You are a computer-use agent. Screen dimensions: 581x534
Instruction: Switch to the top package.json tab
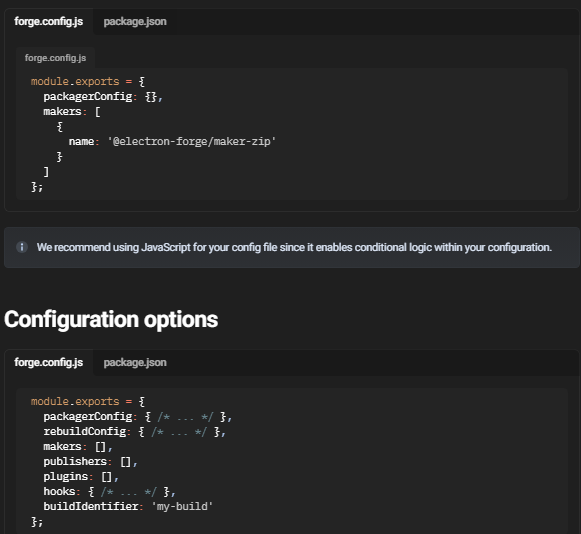click(x=135, y=22)
